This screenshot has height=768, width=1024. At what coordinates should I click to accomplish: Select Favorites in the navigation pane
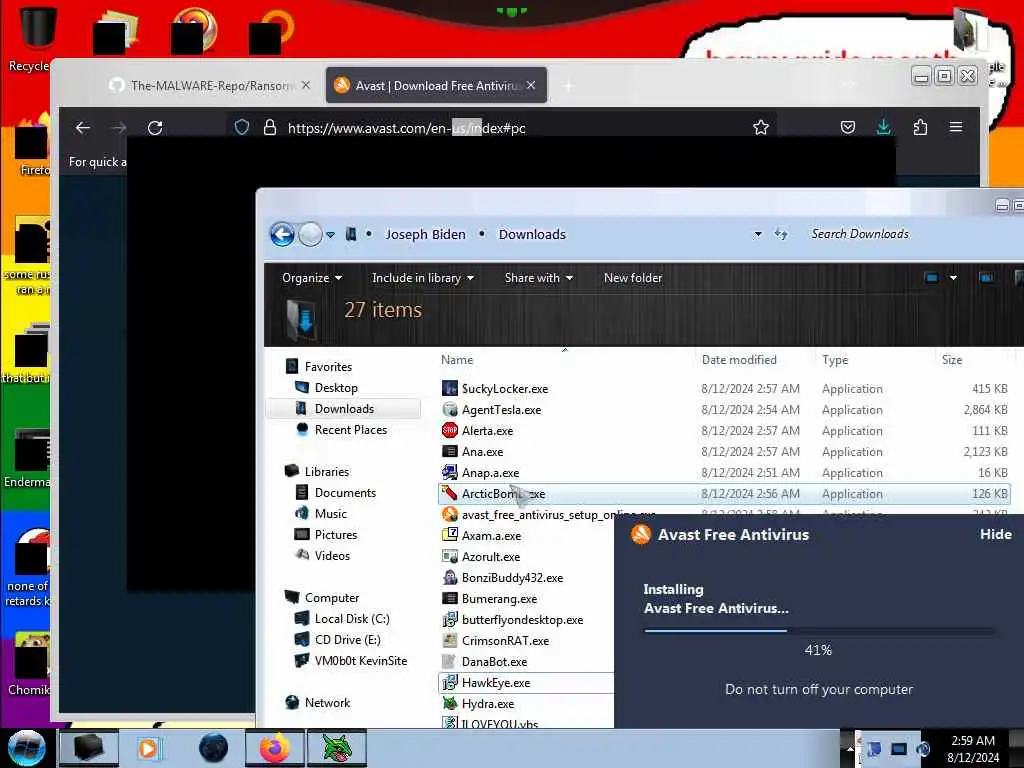point(328,367)
